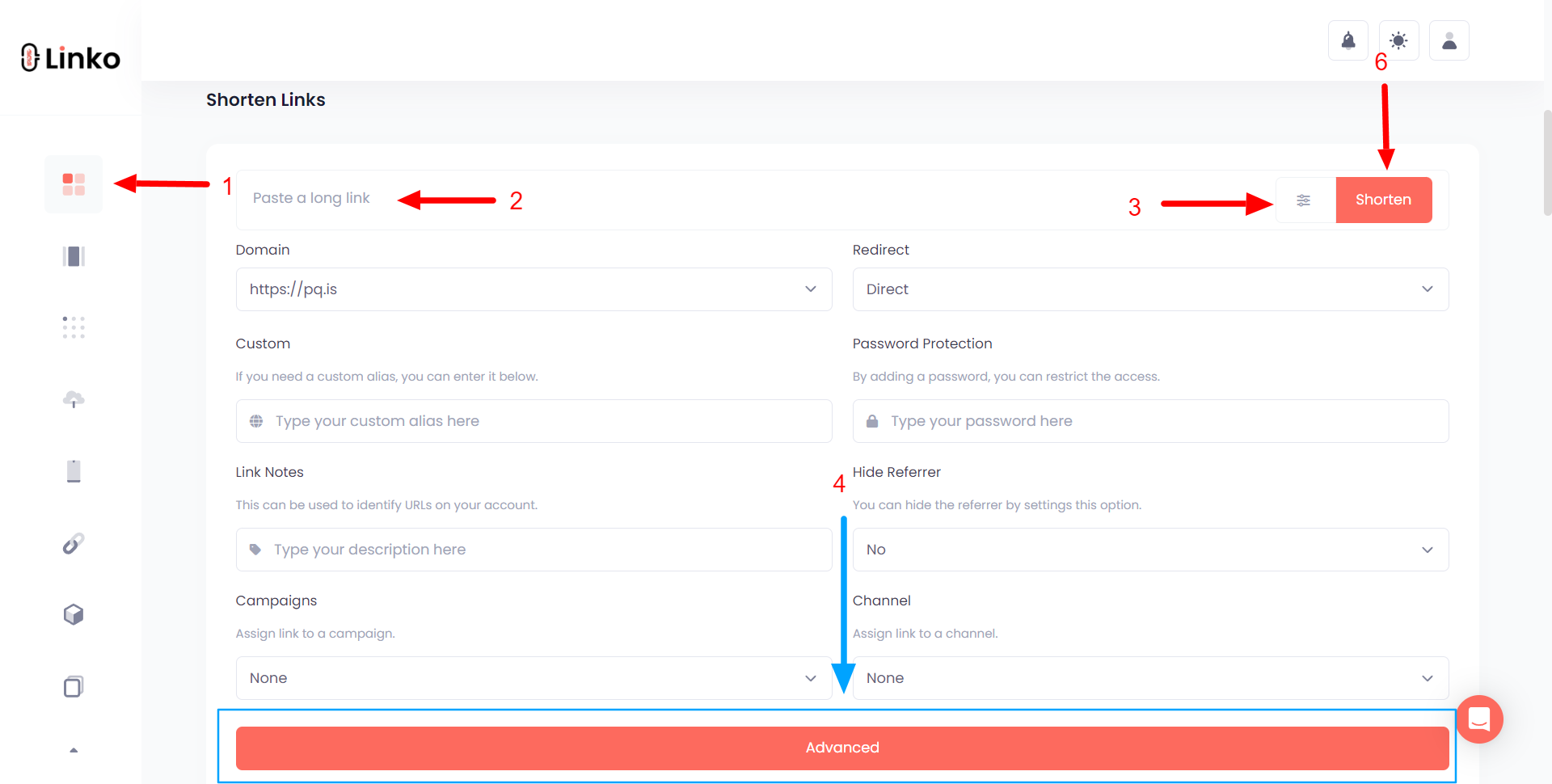Click the small up caret in sidebar

pyautogui.click(x=74, y=751)
